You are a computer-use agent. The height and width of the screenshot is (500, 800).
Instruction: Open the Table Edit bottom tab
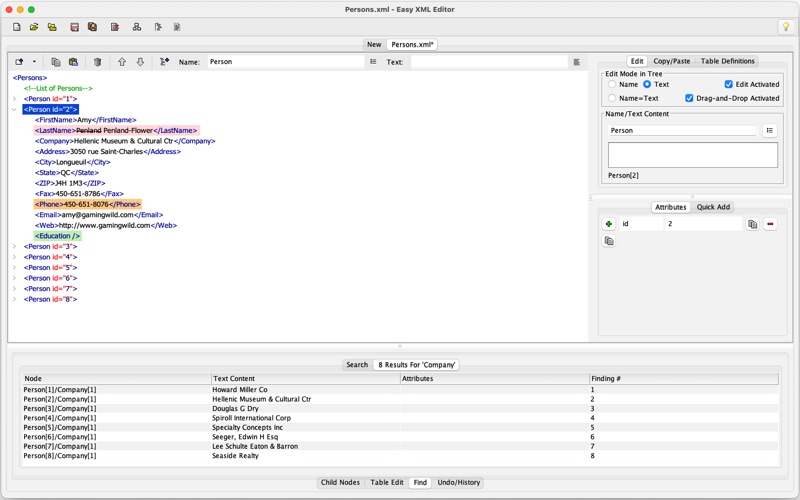pyautogui.click(x=387, y=482)
